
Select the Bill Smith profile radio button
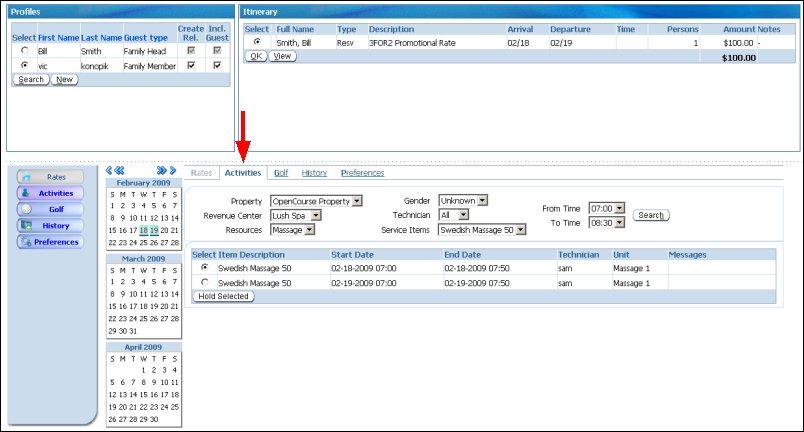coord(23,50)
